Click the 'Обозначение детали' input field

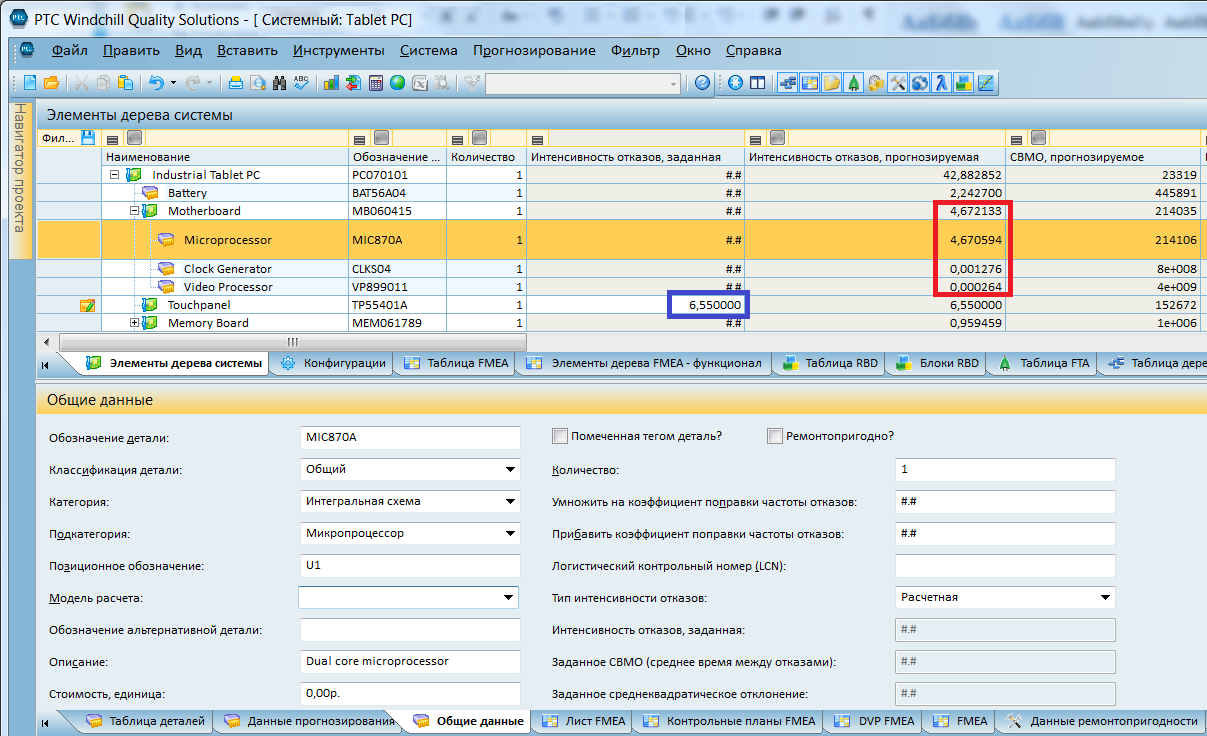click(x=410, y=438)
